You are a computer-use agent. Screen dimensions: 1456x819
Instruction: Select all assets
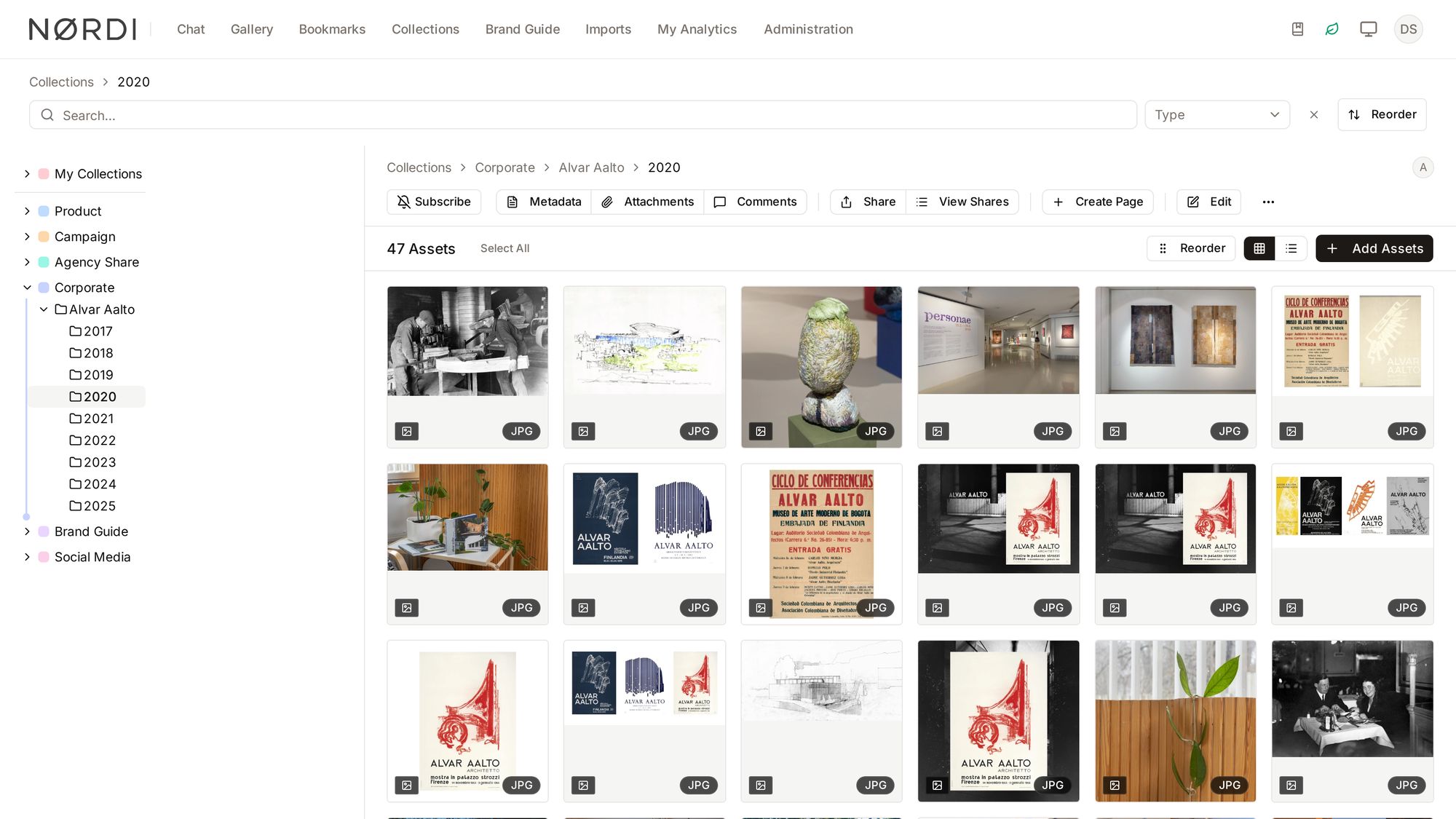(x=505, y=248)
